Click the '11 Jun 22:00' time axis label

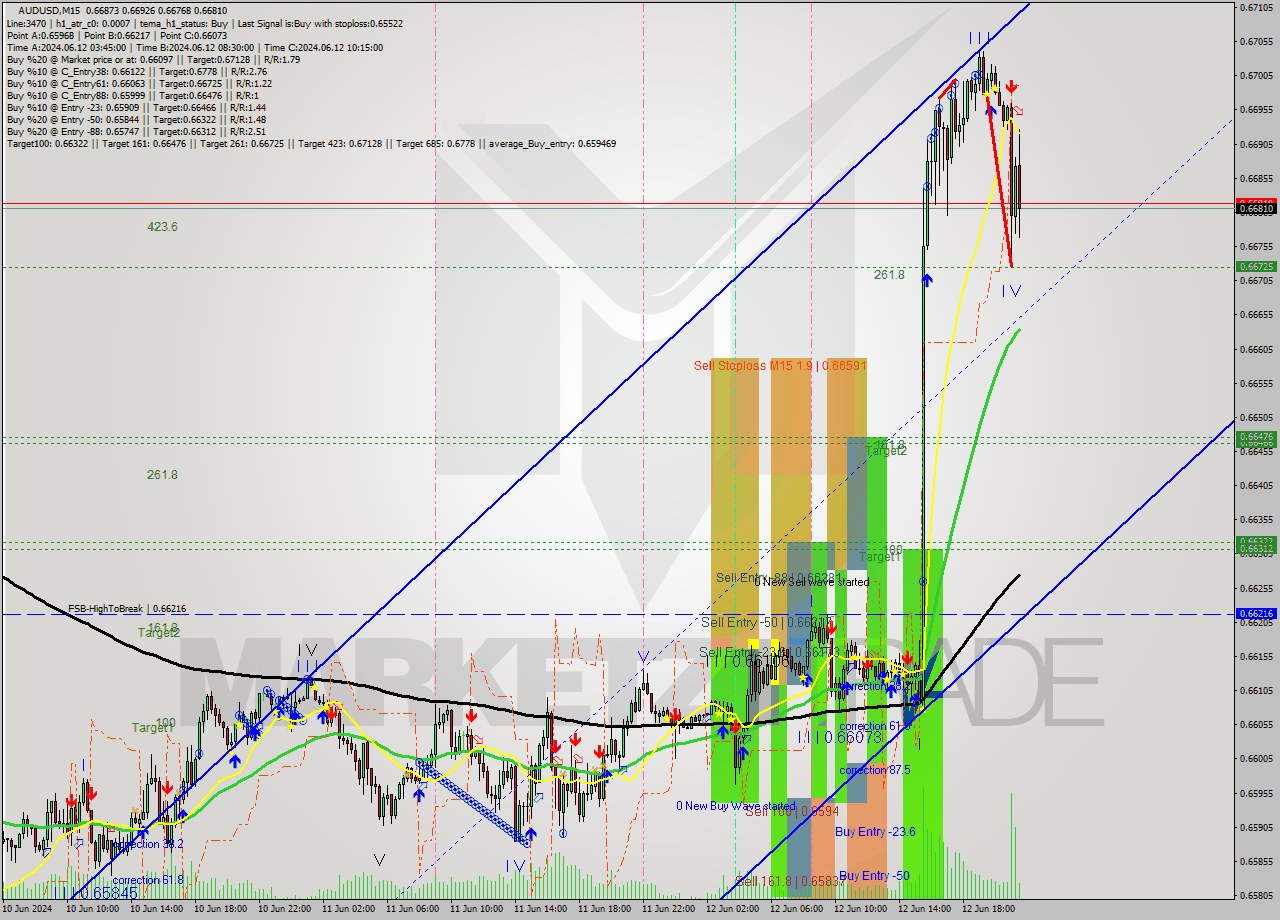coord(668,910)
